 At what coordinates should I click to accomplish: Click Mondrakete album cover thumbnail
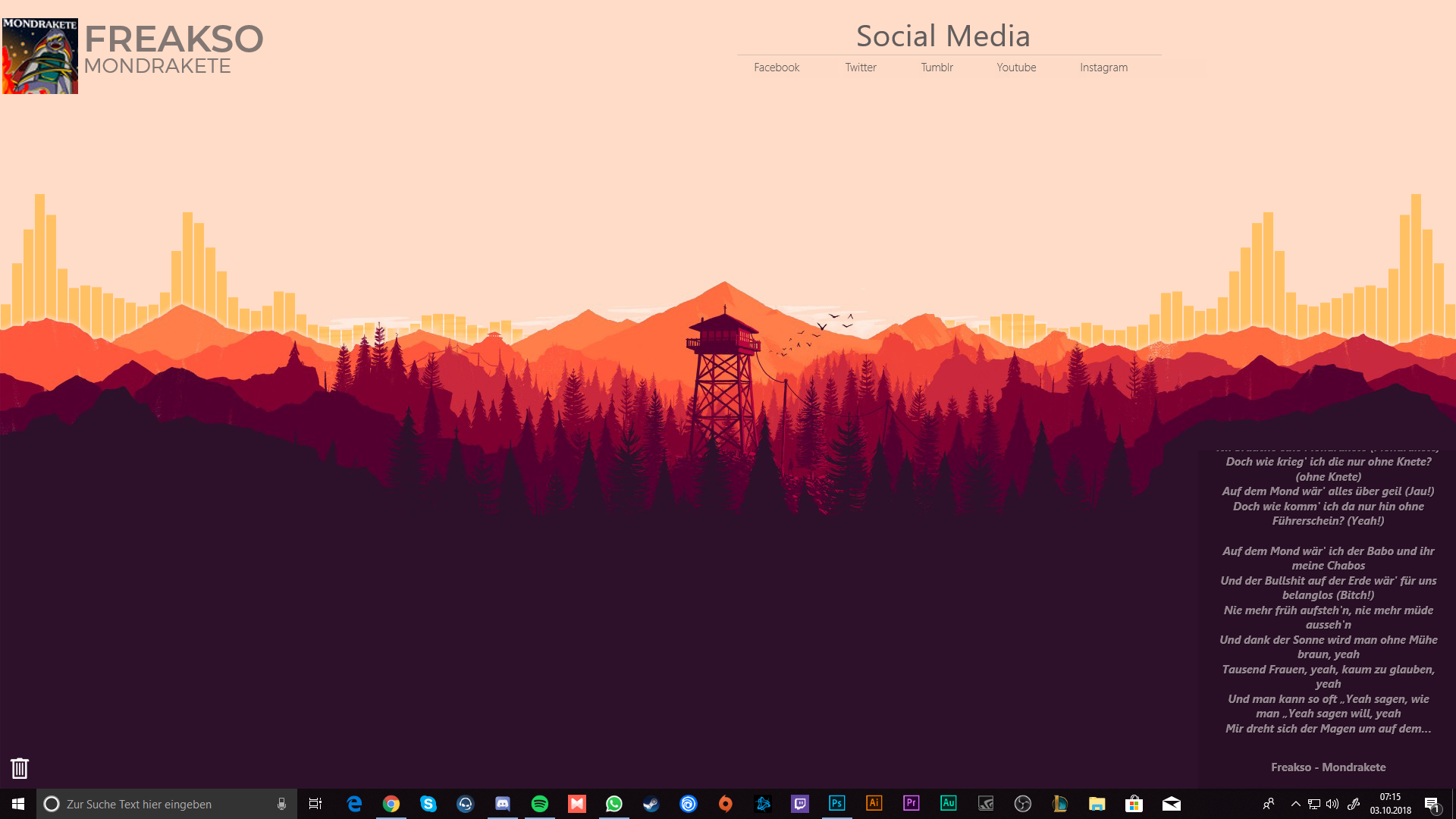40,56
